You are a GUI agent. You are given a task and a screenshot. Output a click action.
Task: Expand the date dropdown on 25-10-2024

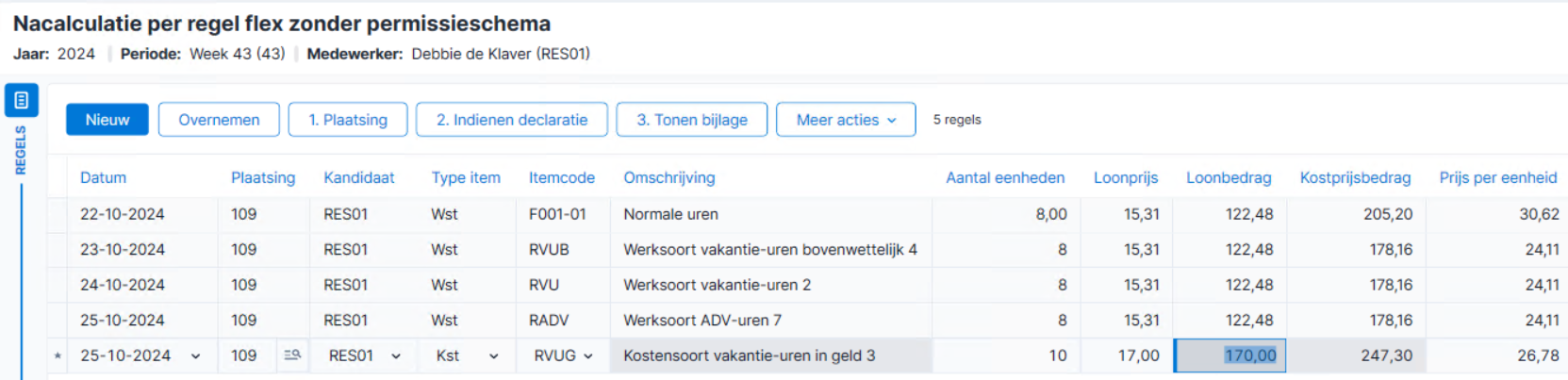click(x=195, y=356)
